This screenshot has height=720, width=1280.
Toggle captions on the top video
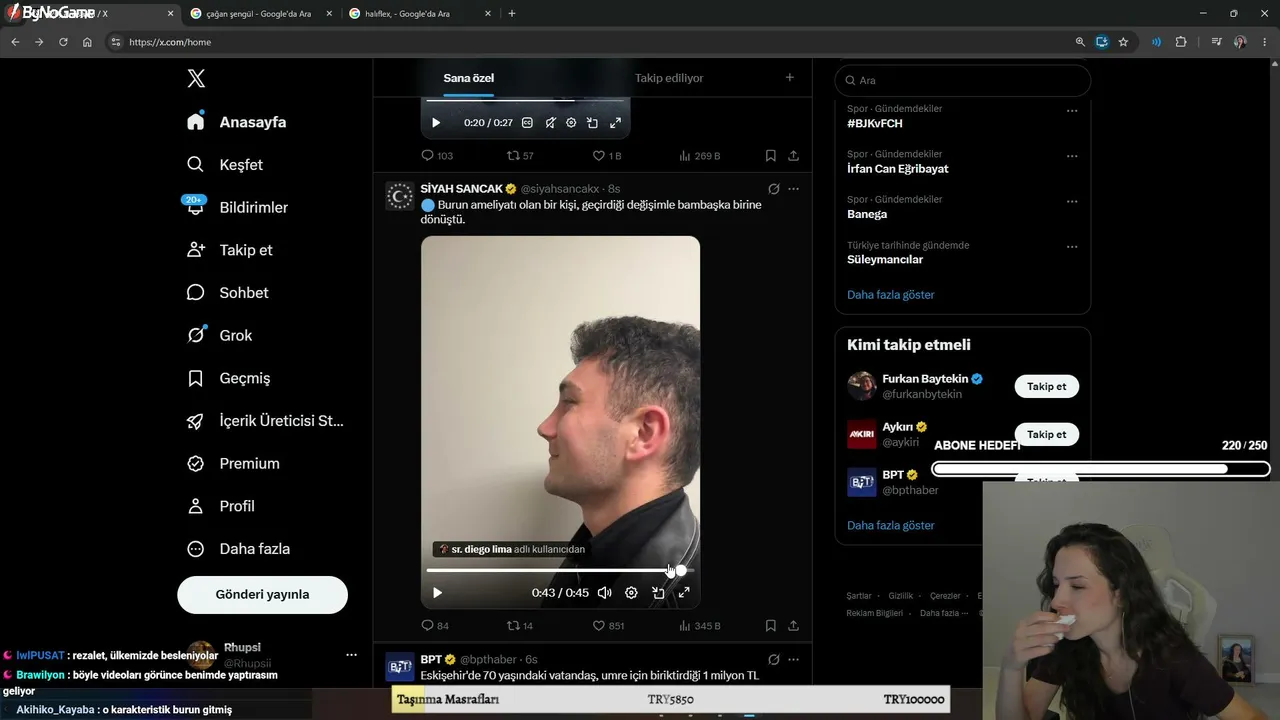(527, 123)
